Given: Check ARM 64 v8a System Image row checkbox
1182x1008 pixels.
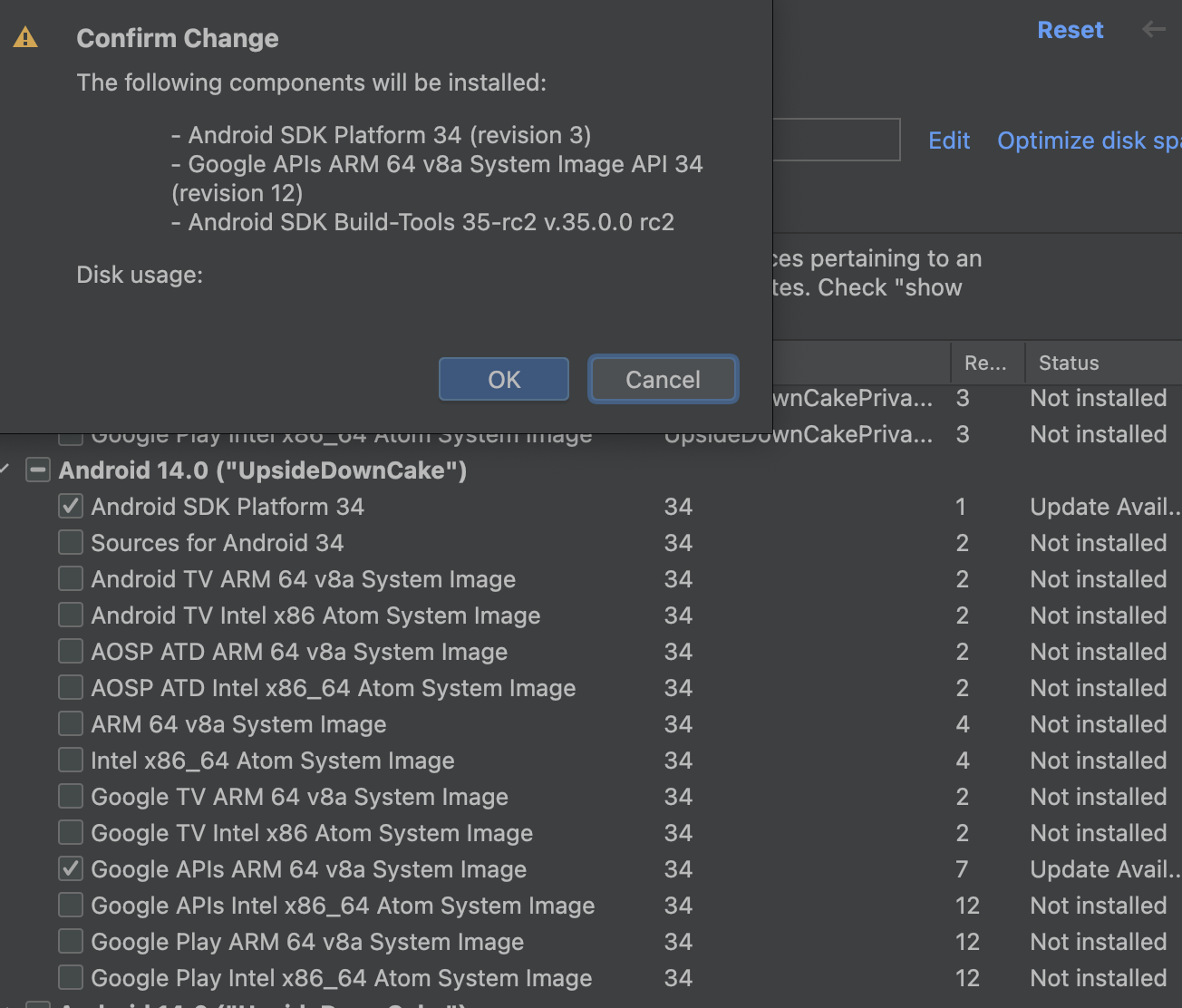Looking at the screenshot, I should [x=71, y=723].
